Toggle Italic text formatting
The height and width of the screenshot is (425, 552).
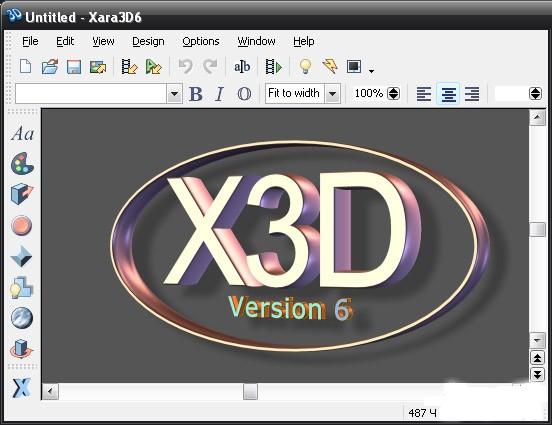click(219, 94)
